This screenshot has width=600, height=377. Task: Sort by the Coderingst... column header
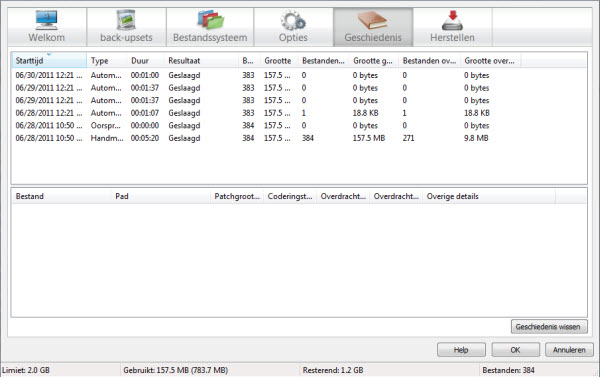pyautogui.click(x=290, y=196)
